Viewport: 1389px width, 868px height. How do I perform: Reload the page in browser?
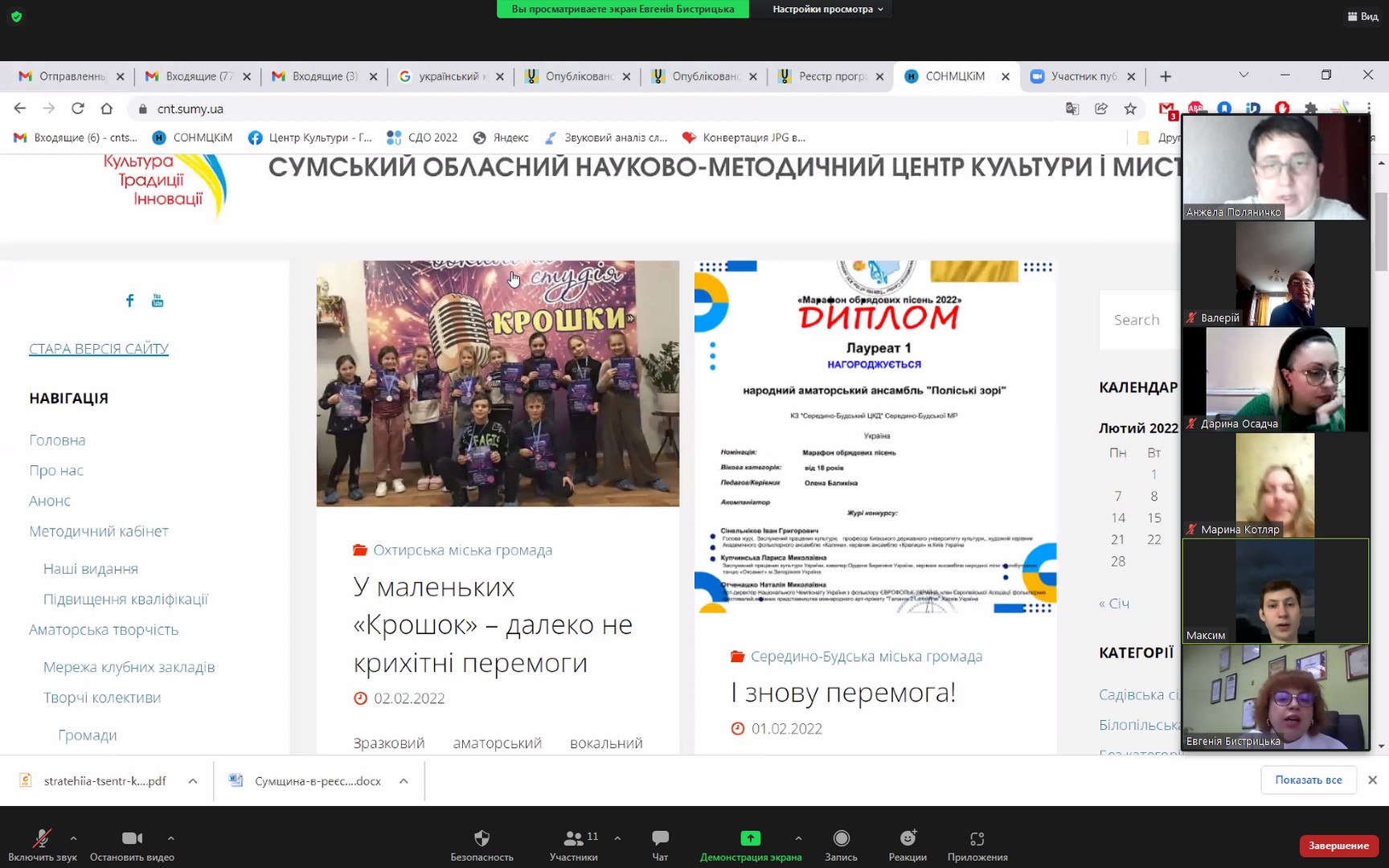[x=78, y=108]
